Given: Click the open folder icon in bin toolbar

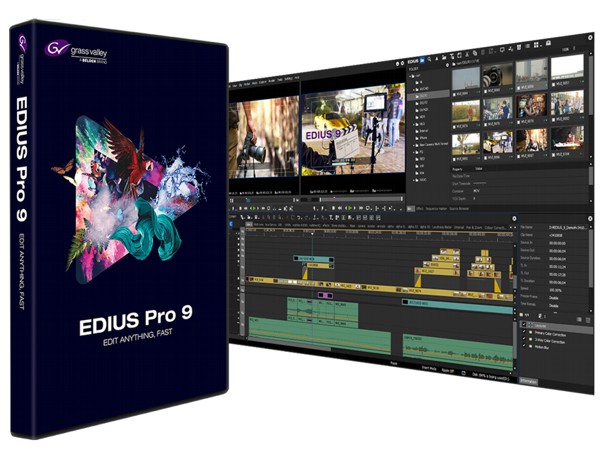Looking at the screenshot, I should 444,57.
